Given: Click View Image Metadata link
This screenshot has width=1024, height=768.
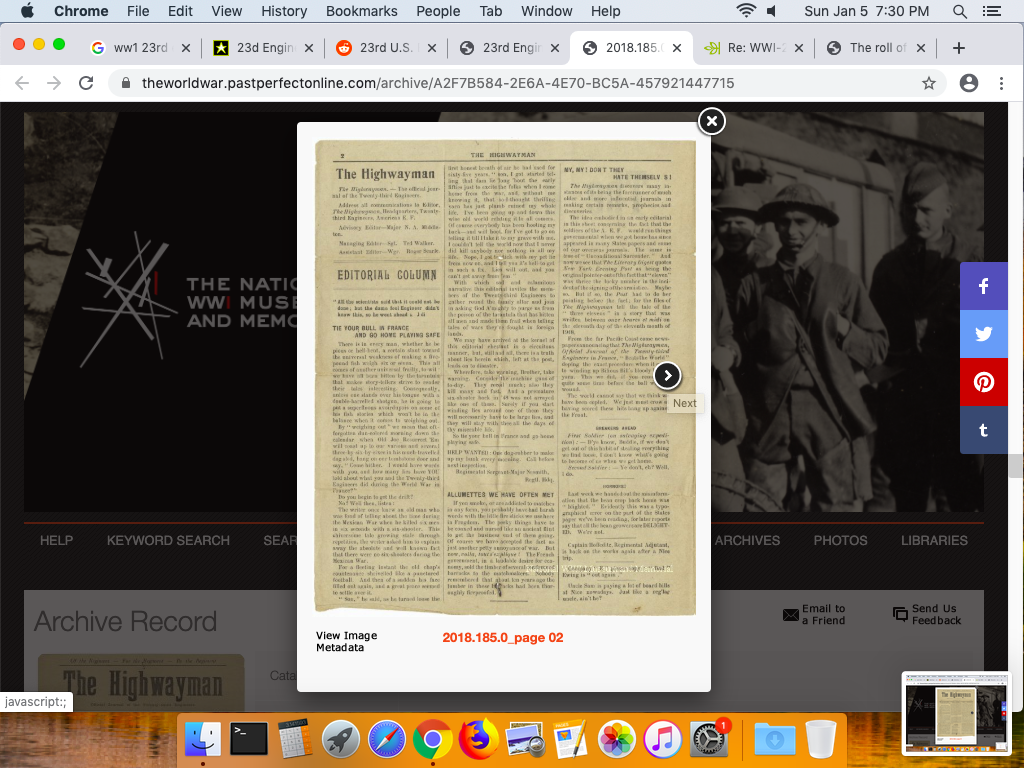Looking at the screenshot, I should 346,641.
